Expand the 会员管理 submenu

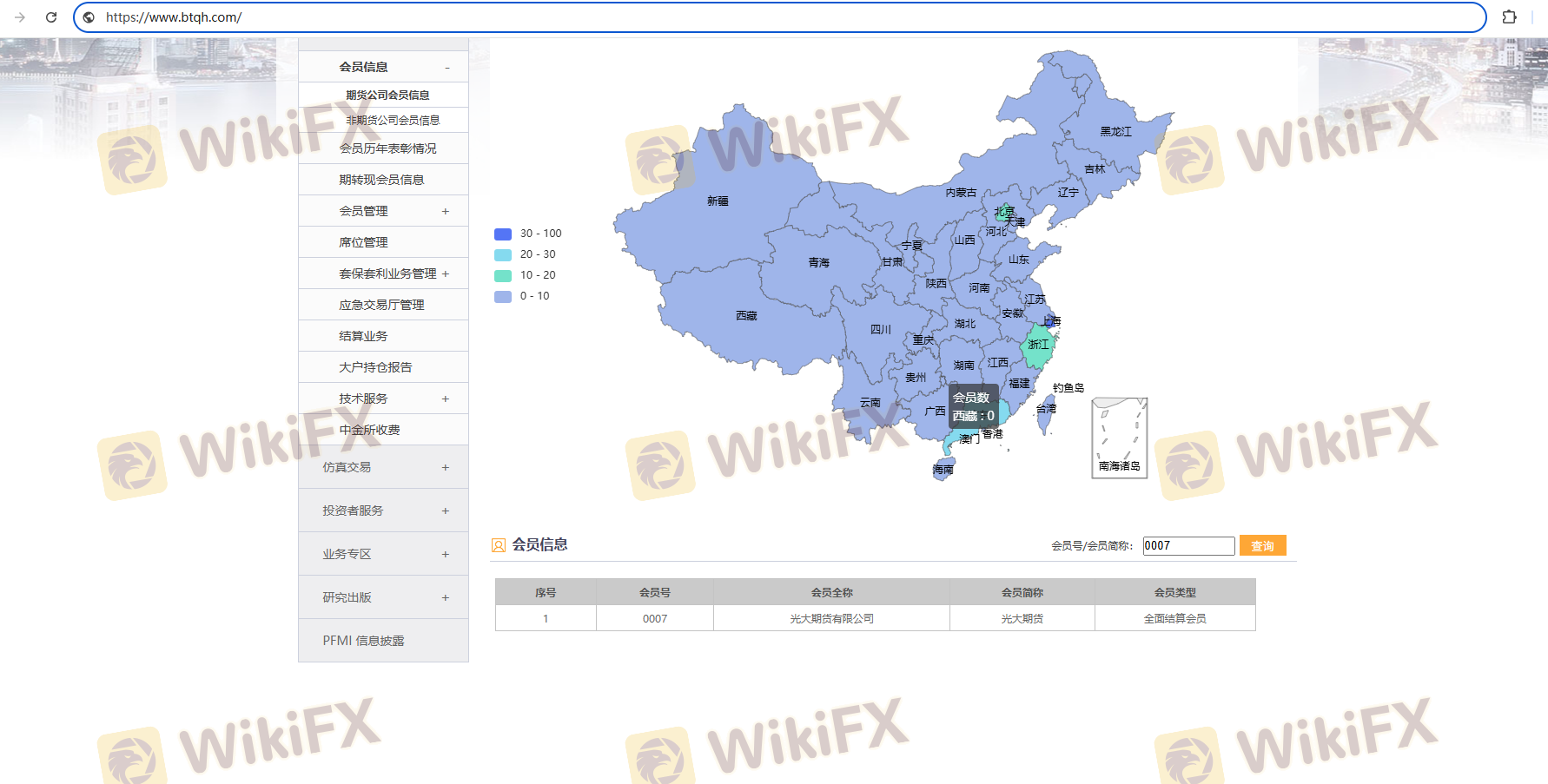tap(446, 211)
